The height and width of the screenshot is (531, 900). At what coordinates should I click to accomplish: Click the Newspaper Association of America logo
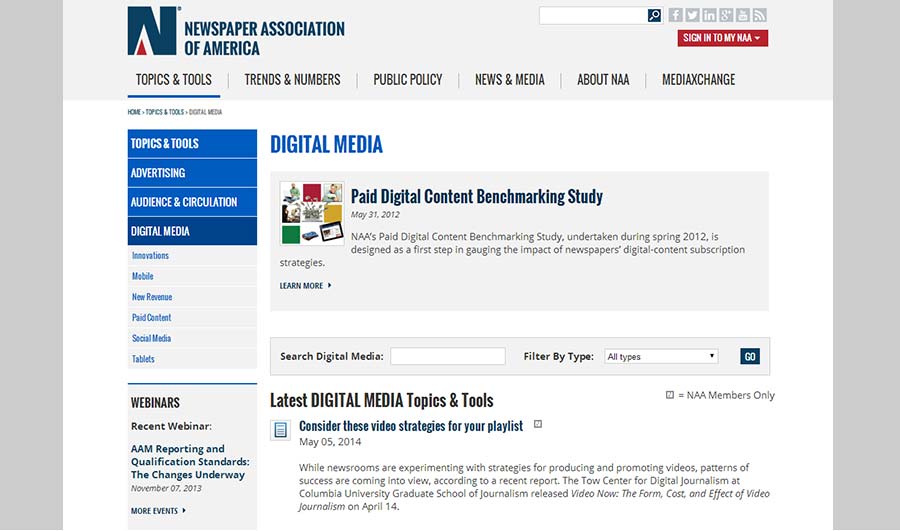(x=236, y=31)
